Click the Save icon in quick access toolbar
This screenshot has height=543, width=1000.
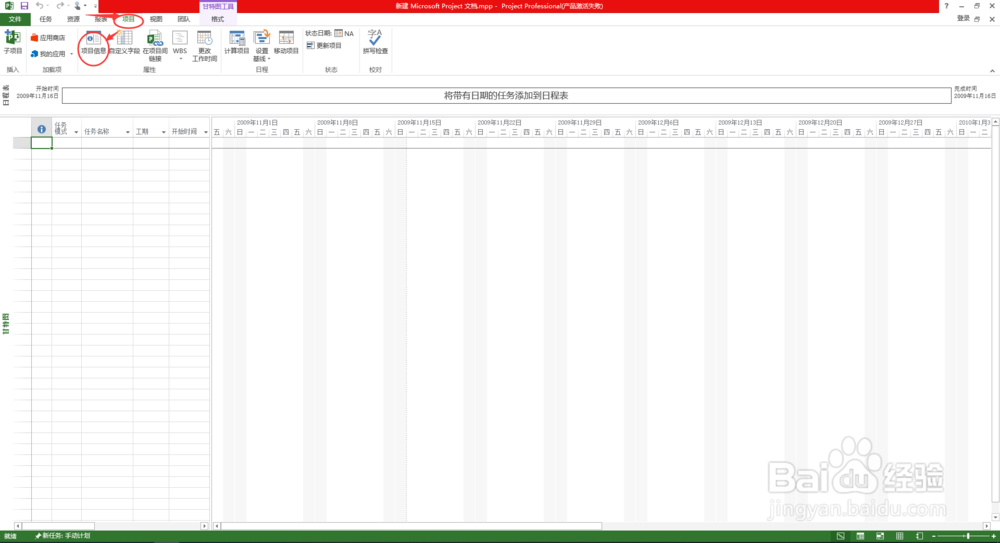click(x=24, y=6)
